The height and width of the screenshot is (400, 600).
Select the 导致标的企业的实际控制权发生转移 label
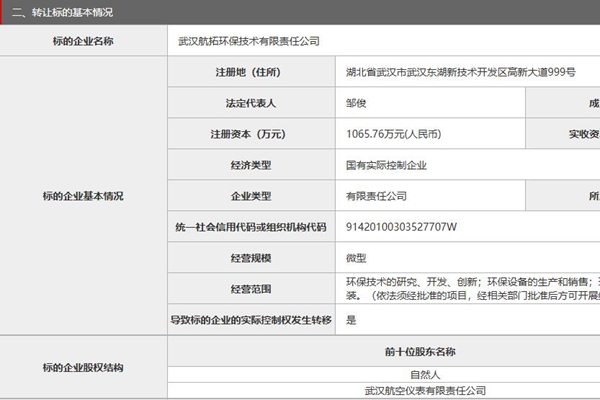[x=249, y=321]
